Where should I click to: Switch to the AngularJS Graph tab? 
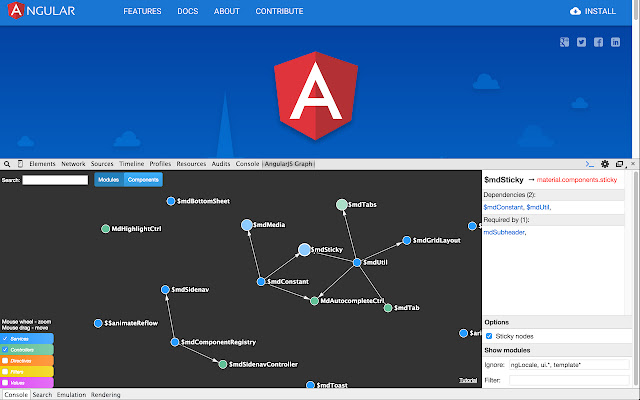pyautogui.click(x=289, y=163)
